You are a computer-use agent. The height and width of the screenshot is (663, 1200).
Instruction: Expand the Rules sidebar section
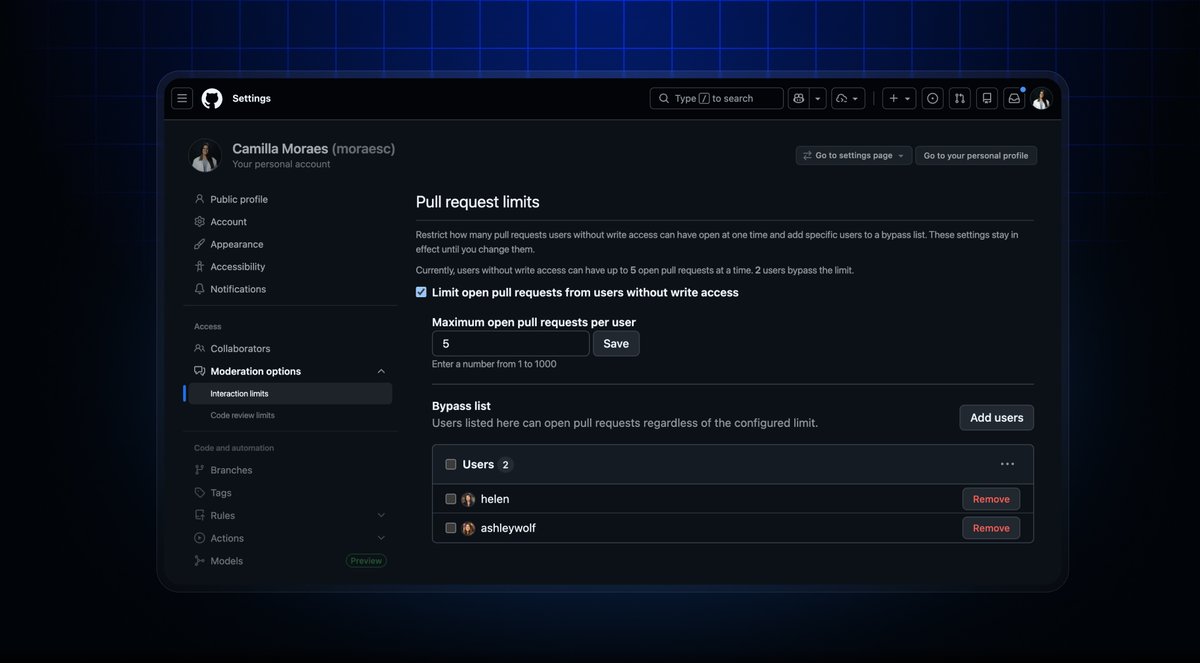(381, 515)
